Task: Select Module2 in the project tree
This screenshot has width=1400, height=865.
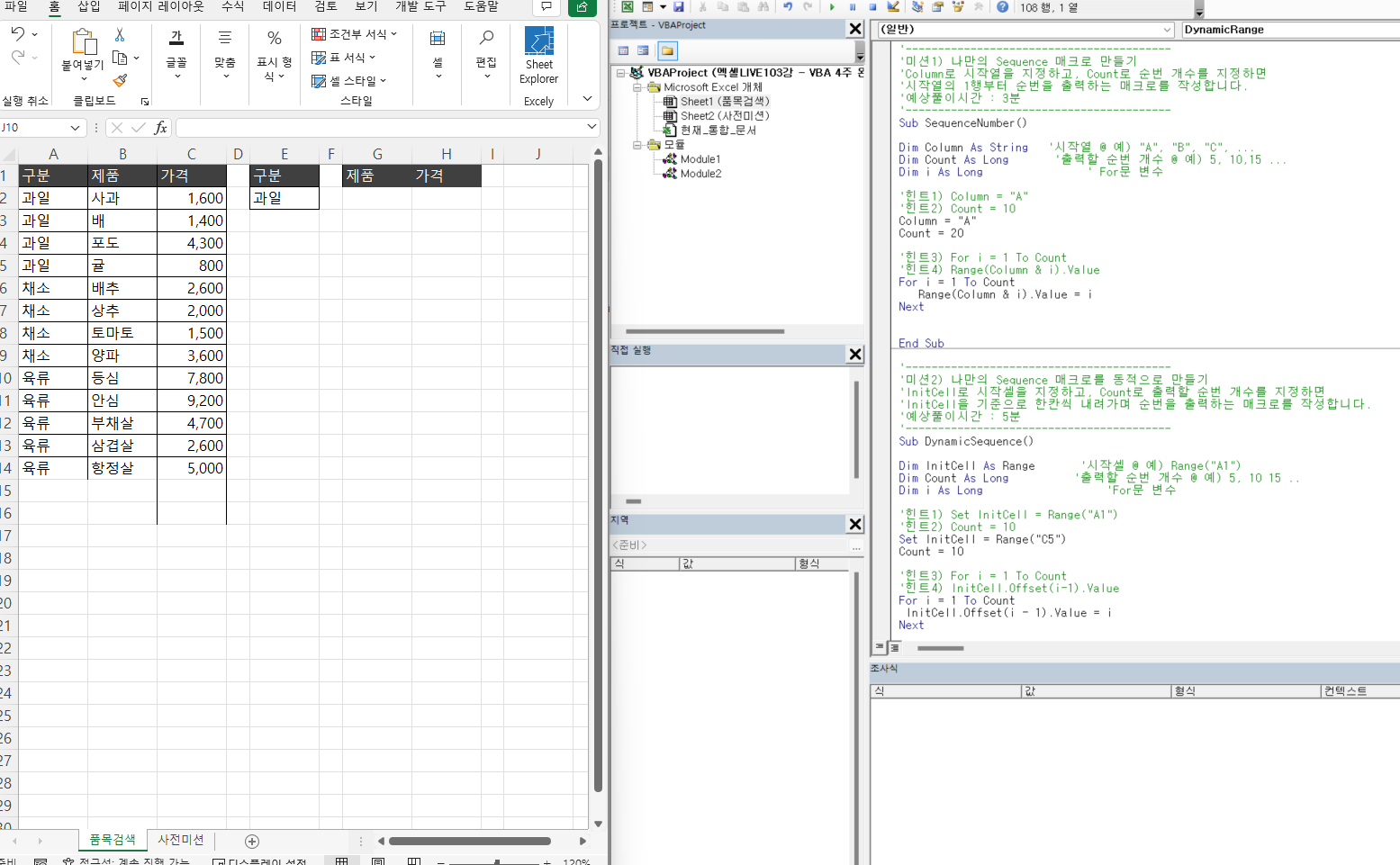Action: coord(700,174)
